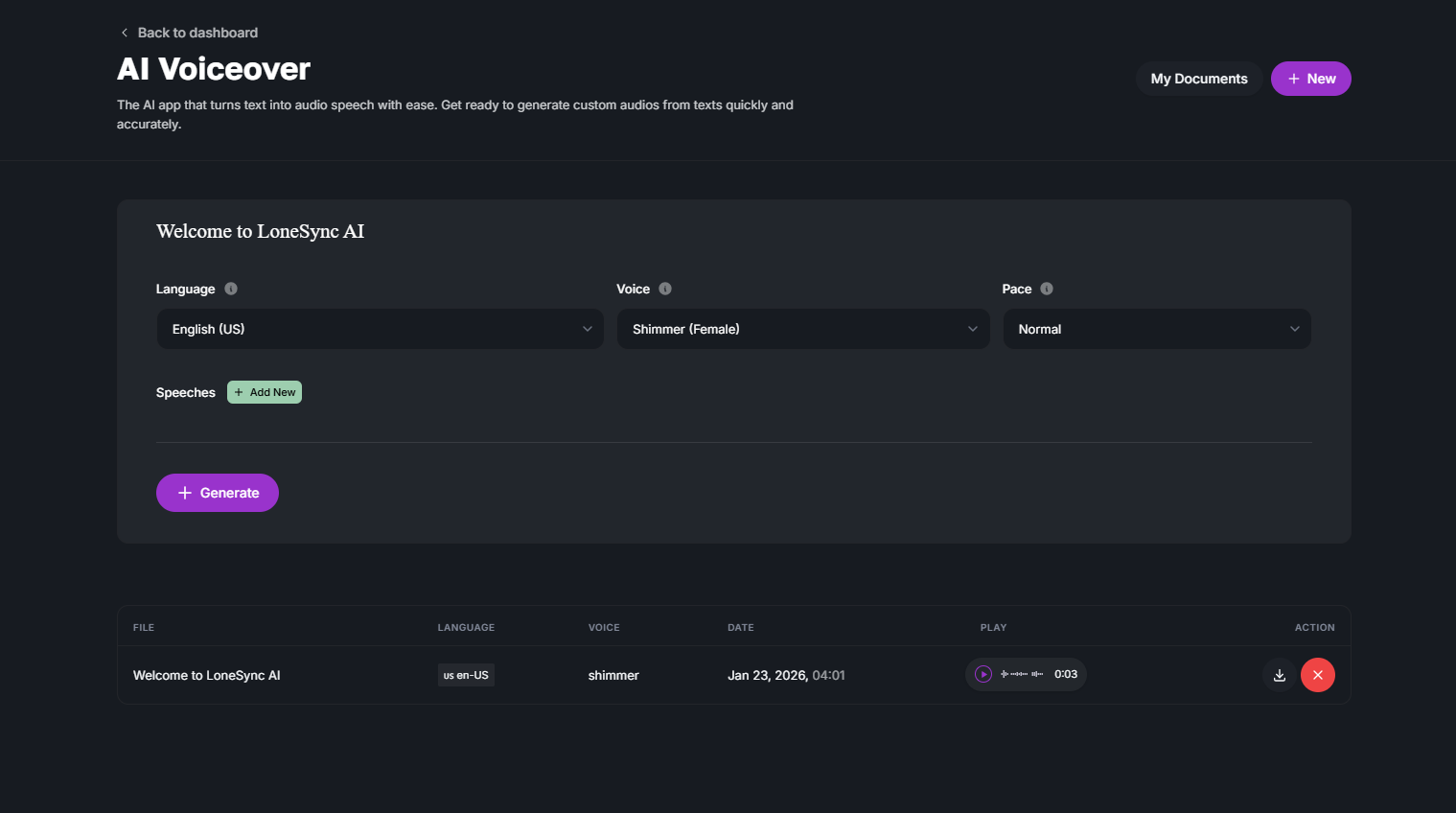Click the FILE column header

click(144, 627)
